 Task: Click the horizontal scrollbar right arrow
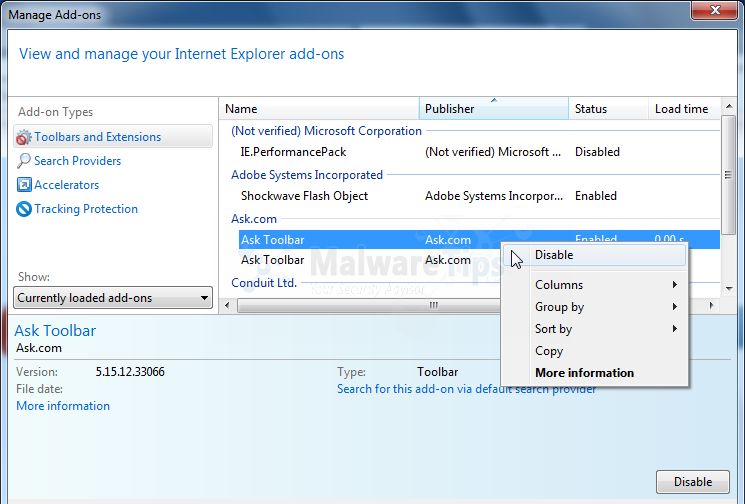pyautogui.click(x=711, y=305)
